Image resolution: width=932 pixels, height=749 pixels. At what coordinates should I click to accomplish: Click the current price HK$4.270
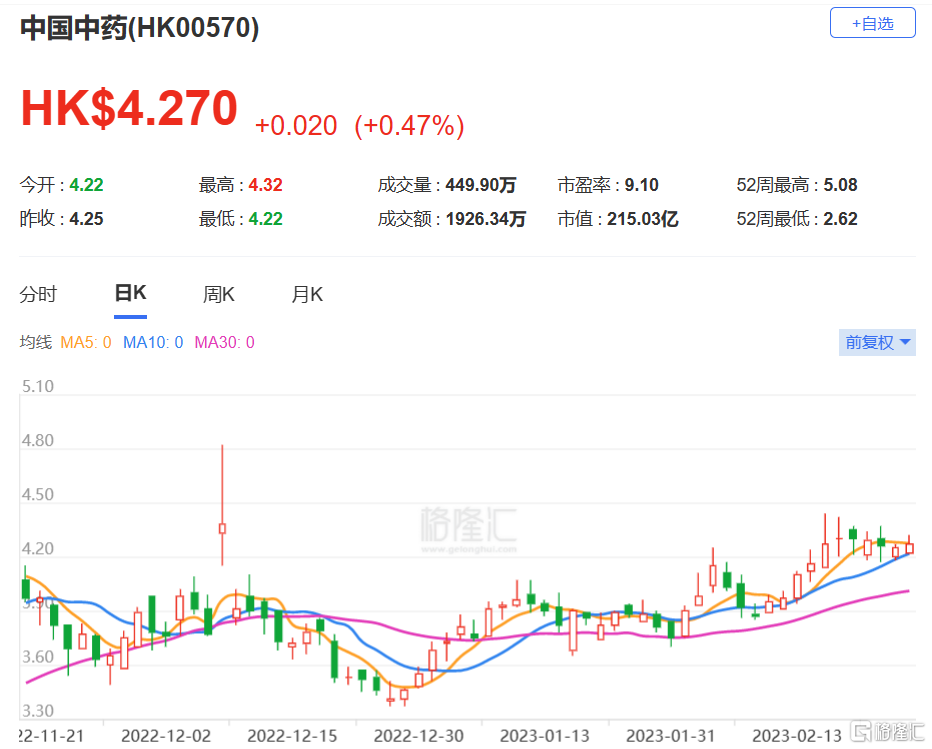(129, 108)
